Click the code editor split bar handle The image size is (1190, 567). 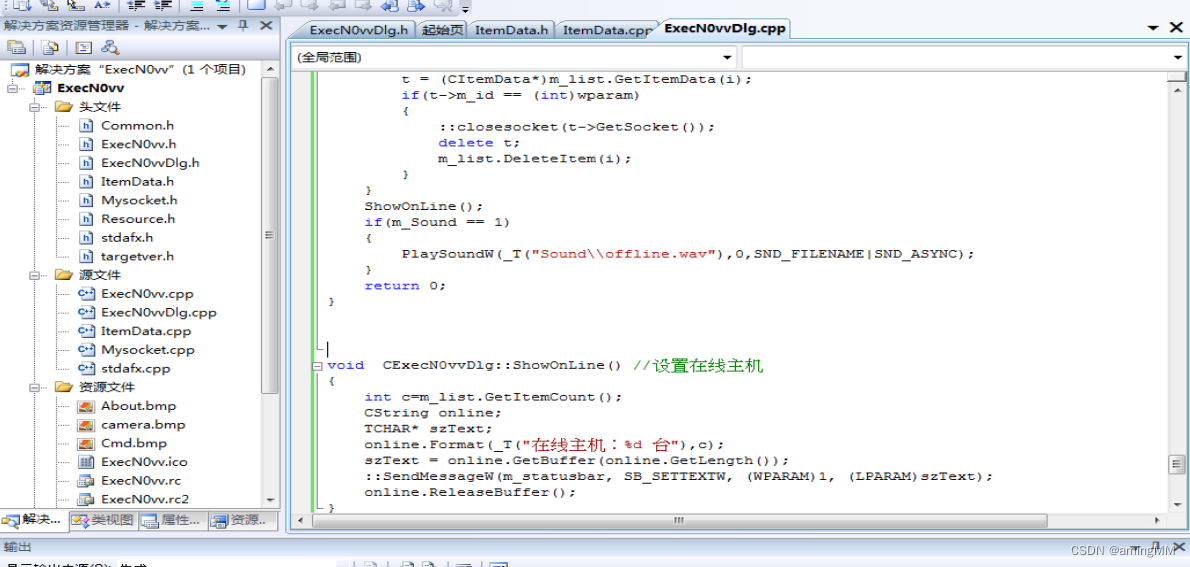click(x=1176, y=76)
